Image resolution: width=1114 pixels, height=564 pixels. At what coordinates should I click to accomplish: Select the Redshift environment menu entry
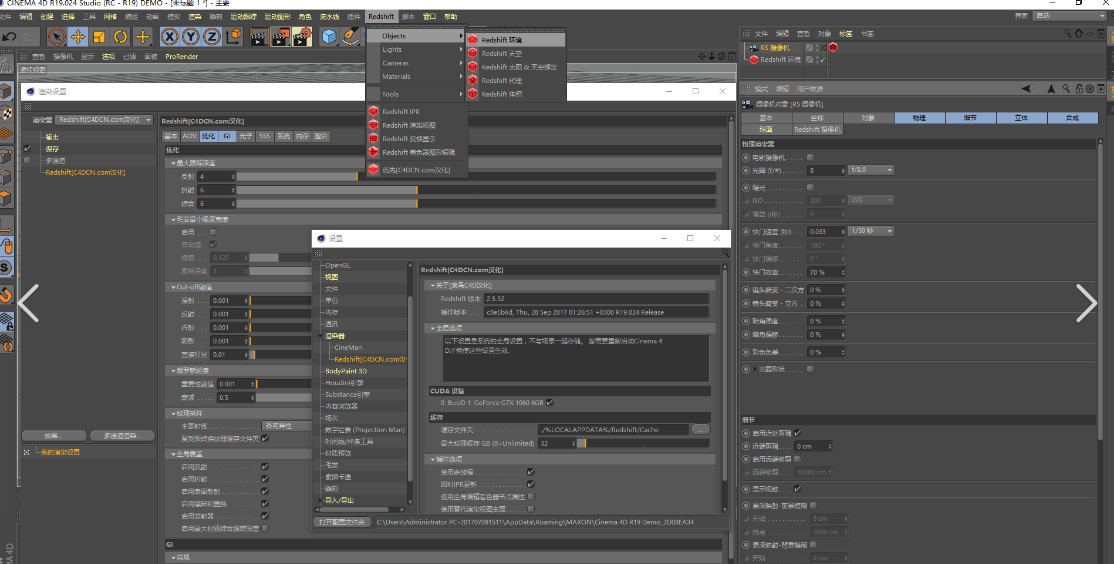pos(517,40)
